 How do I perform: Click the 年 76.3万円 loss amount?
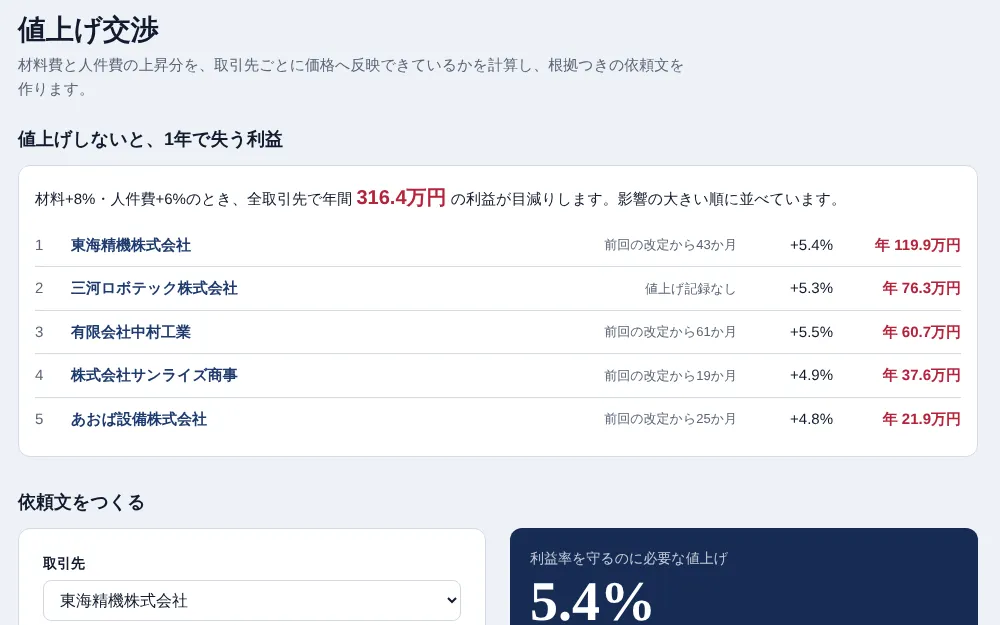pyautogui.click(x=921, y=288)
